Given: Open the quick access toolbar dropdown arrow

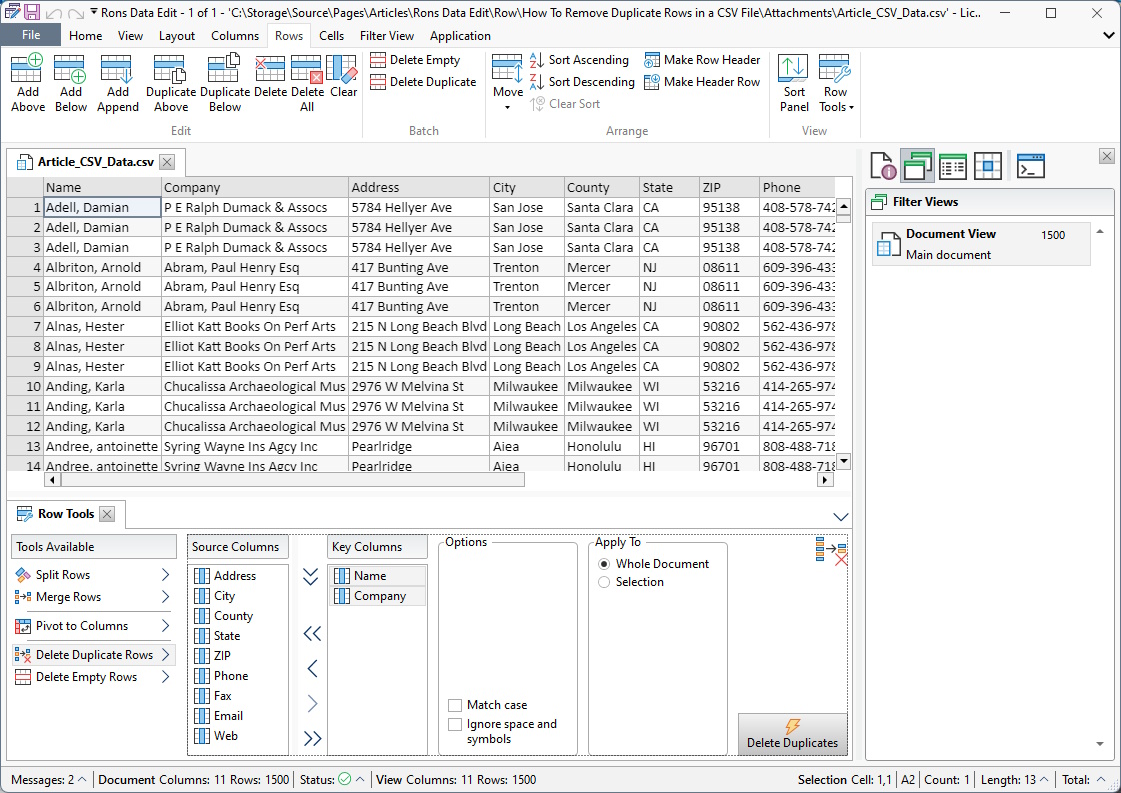Looking at the screenshot, I should click(x=94, y=12).
